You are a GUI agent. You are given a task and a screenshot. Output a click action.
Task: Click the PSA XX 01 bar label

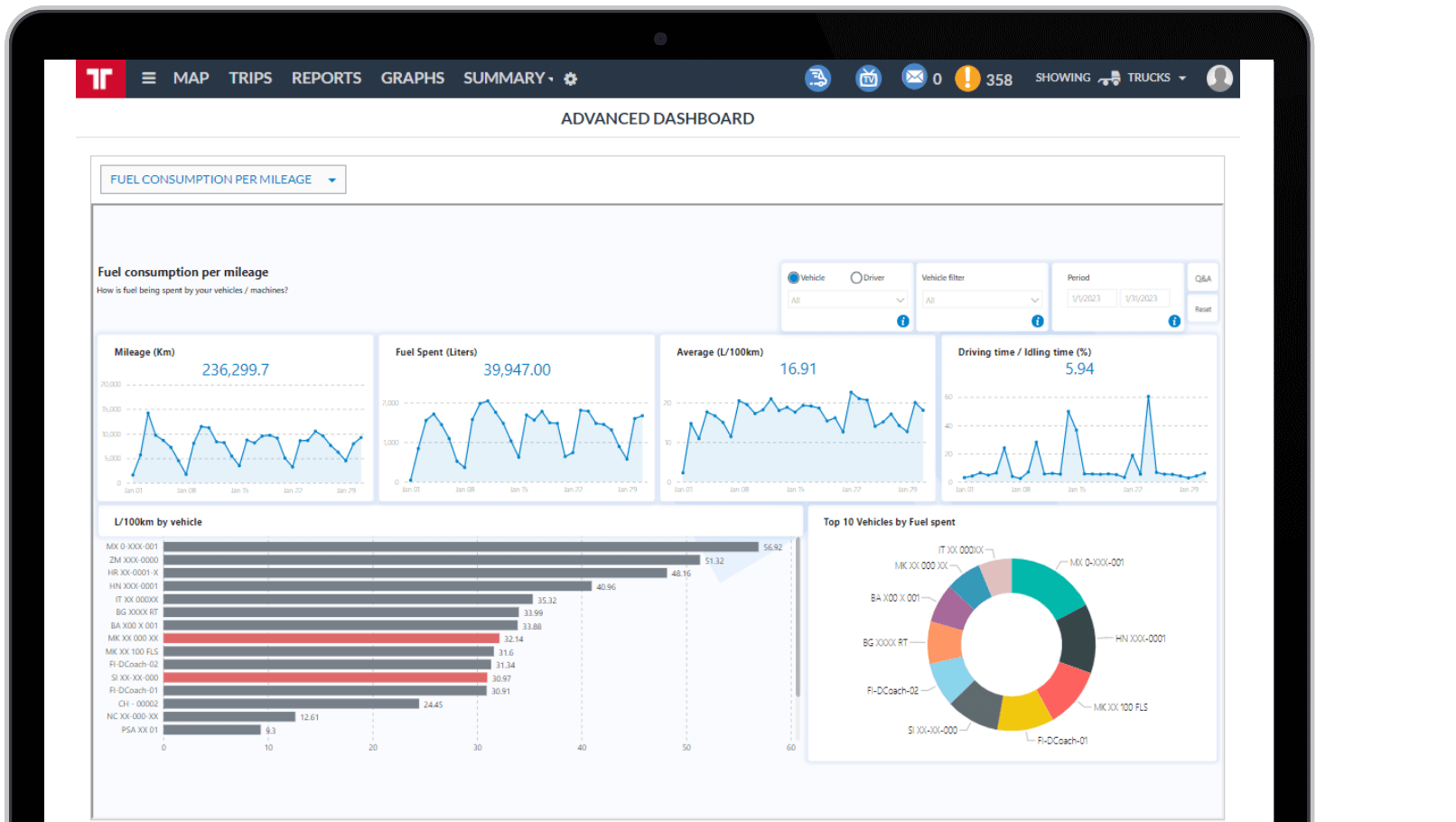(140, 730)
